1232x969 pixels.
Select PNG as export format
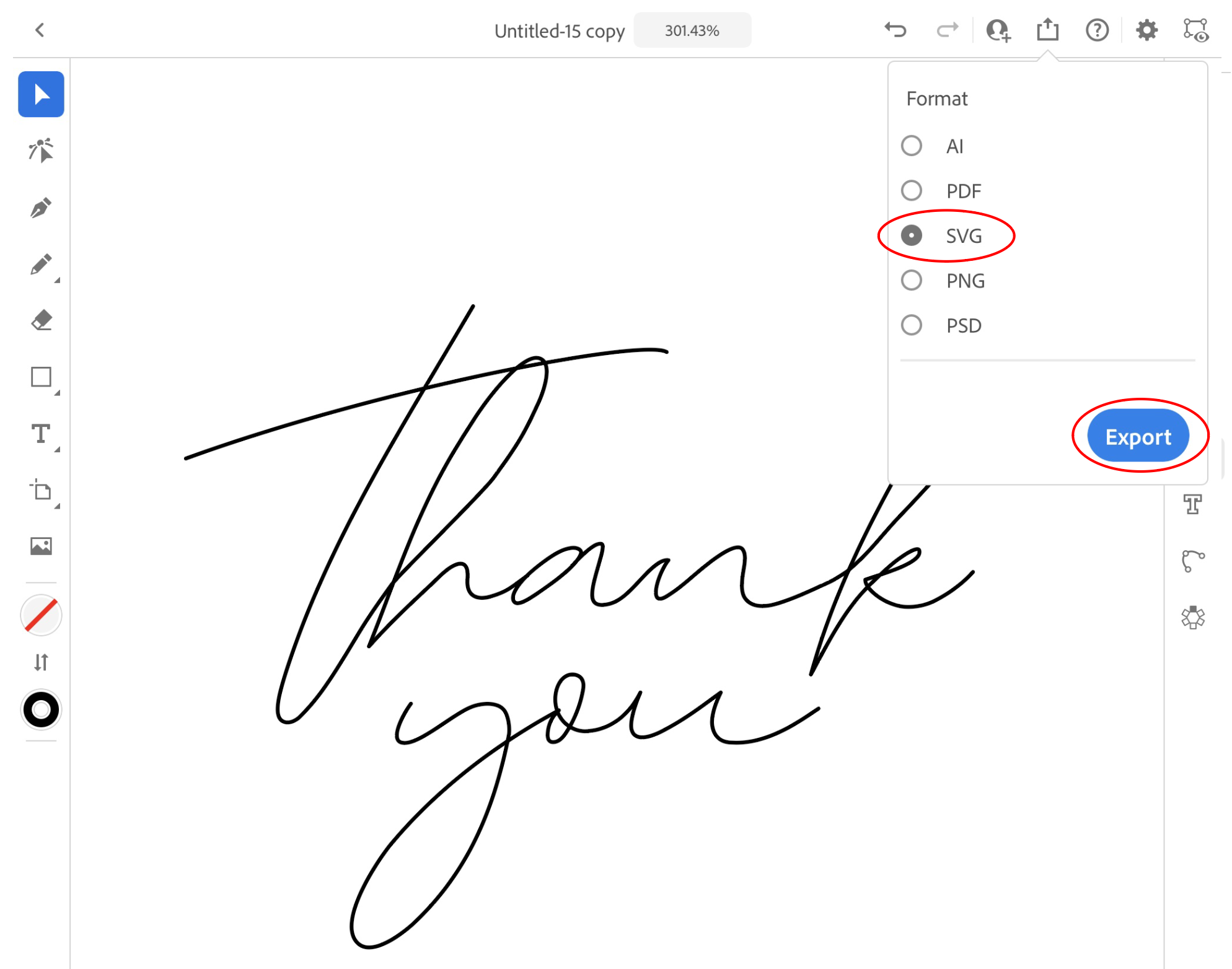tap(911, 281)
